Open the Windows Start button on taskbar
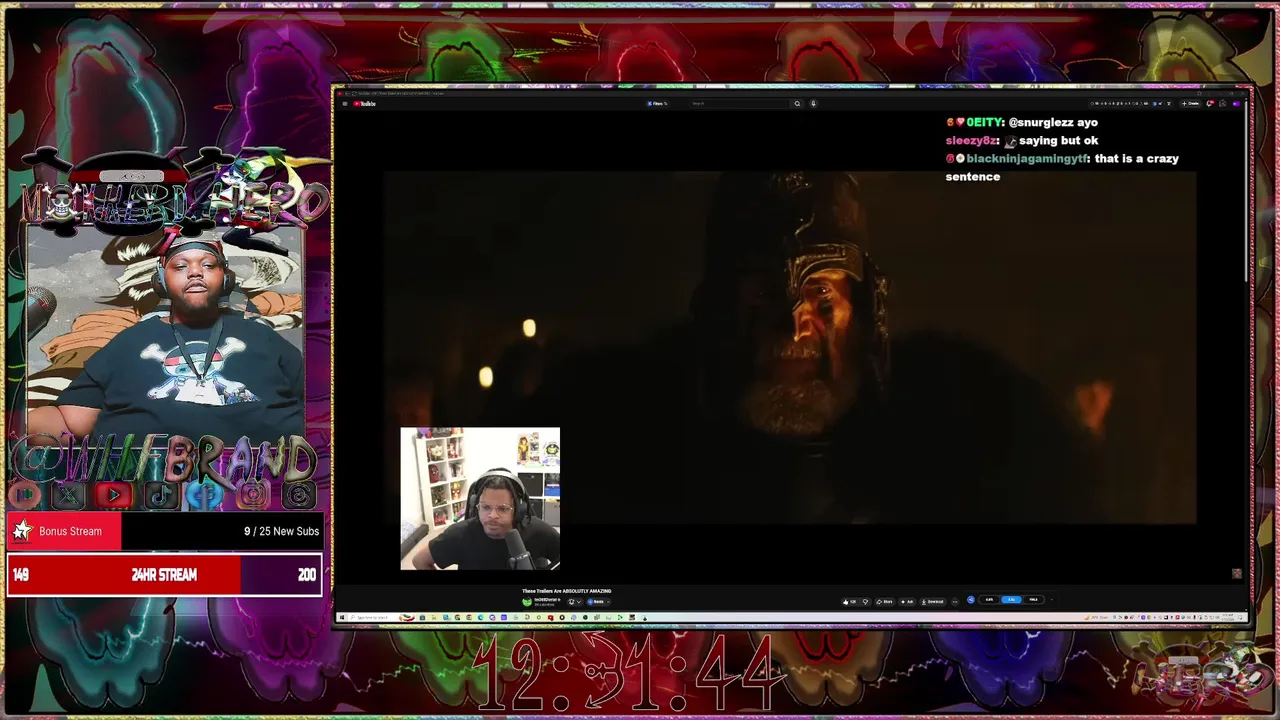This screenshot has width=1280, height=720. pos(341,617)
